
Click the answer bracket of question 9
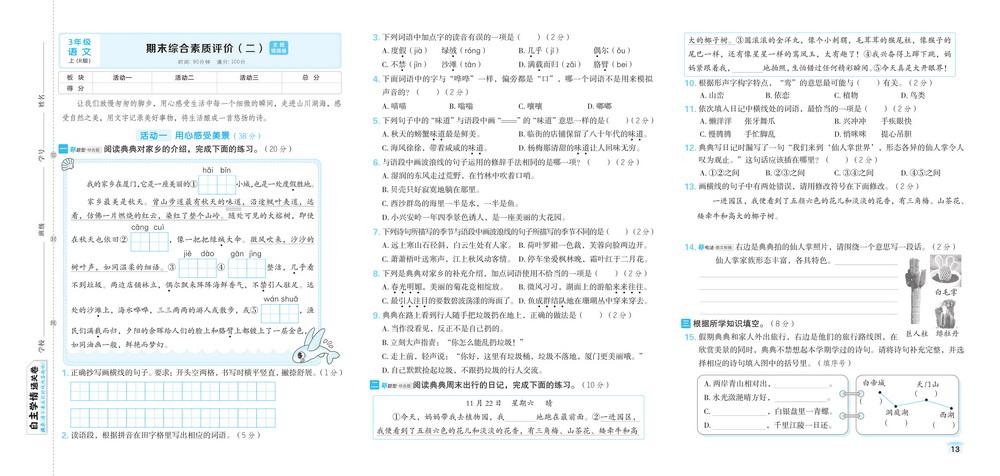tap(590, 314)
